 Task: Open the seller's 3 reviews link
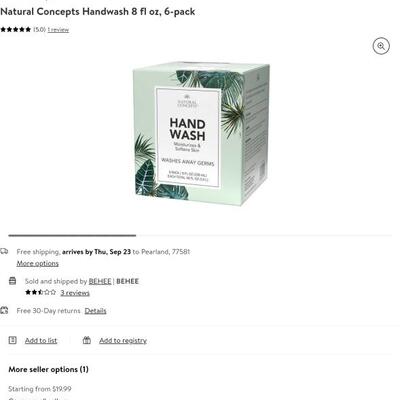click(75, 293)
